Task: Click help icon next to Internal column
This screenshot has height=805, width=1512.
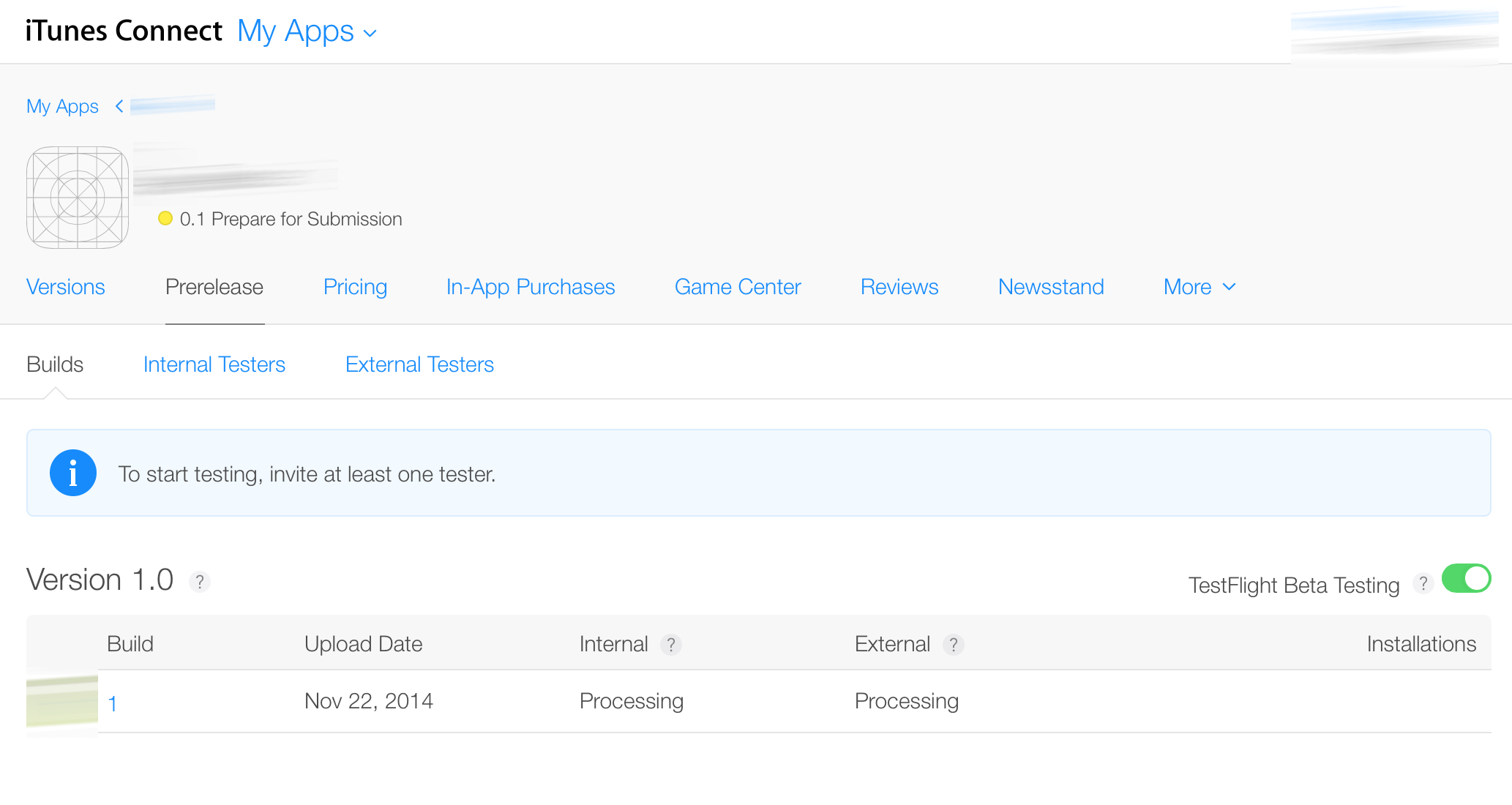Action: pos(670,645)
